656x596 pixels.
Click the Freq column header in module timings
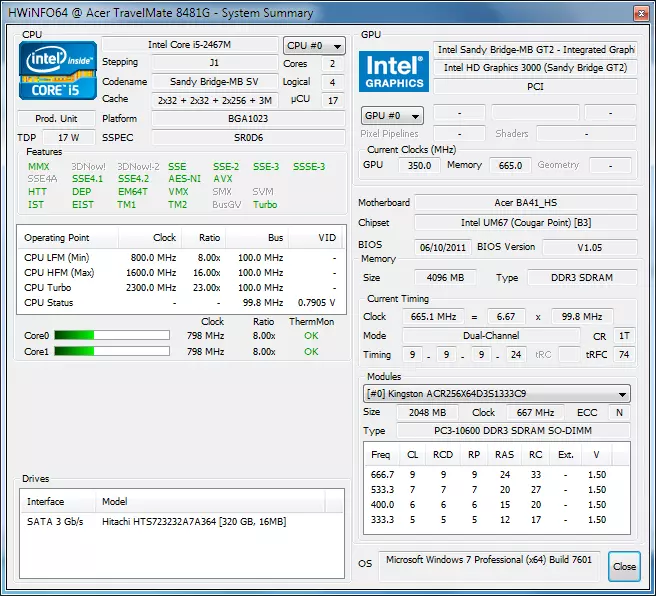pos(381,455)
